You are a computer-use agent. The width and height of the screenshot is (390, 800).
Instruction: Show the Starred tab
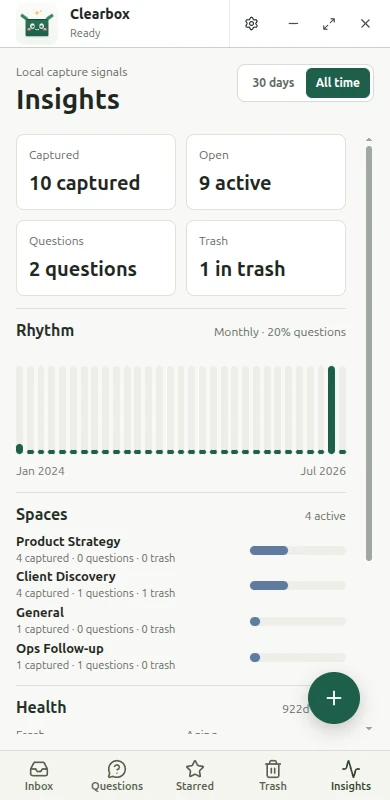195,776
